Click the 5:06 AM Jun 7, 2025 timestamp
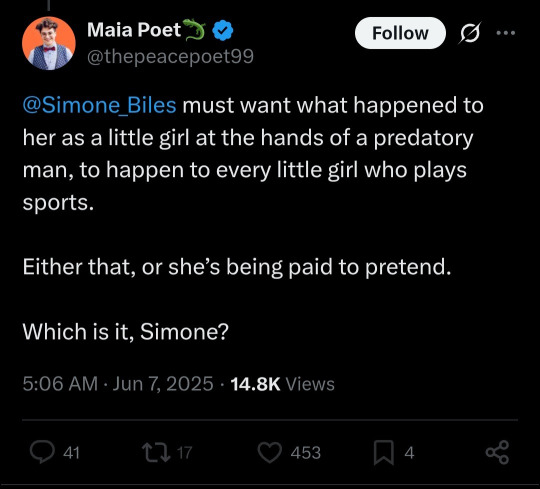Viewport: 540px width, 489px height. pyautogui.click(x=118, y=384)
